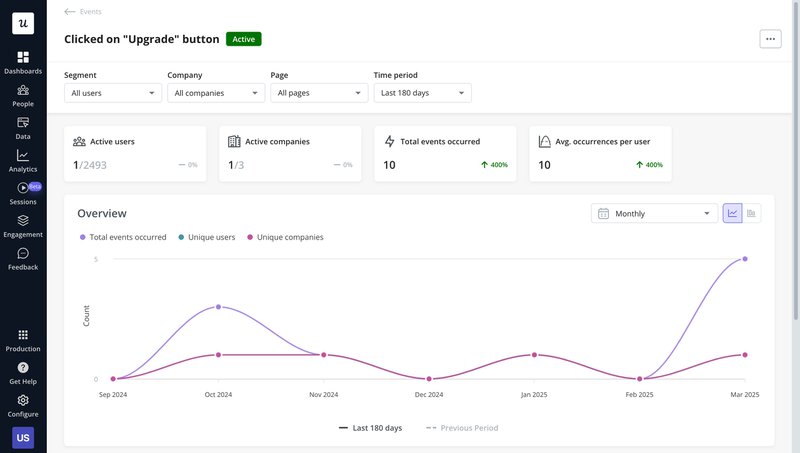Expand the Segment All users dropdown
The width and height of the screenshot is (800, 453).
pyautogui.click(x=112, y=93)
